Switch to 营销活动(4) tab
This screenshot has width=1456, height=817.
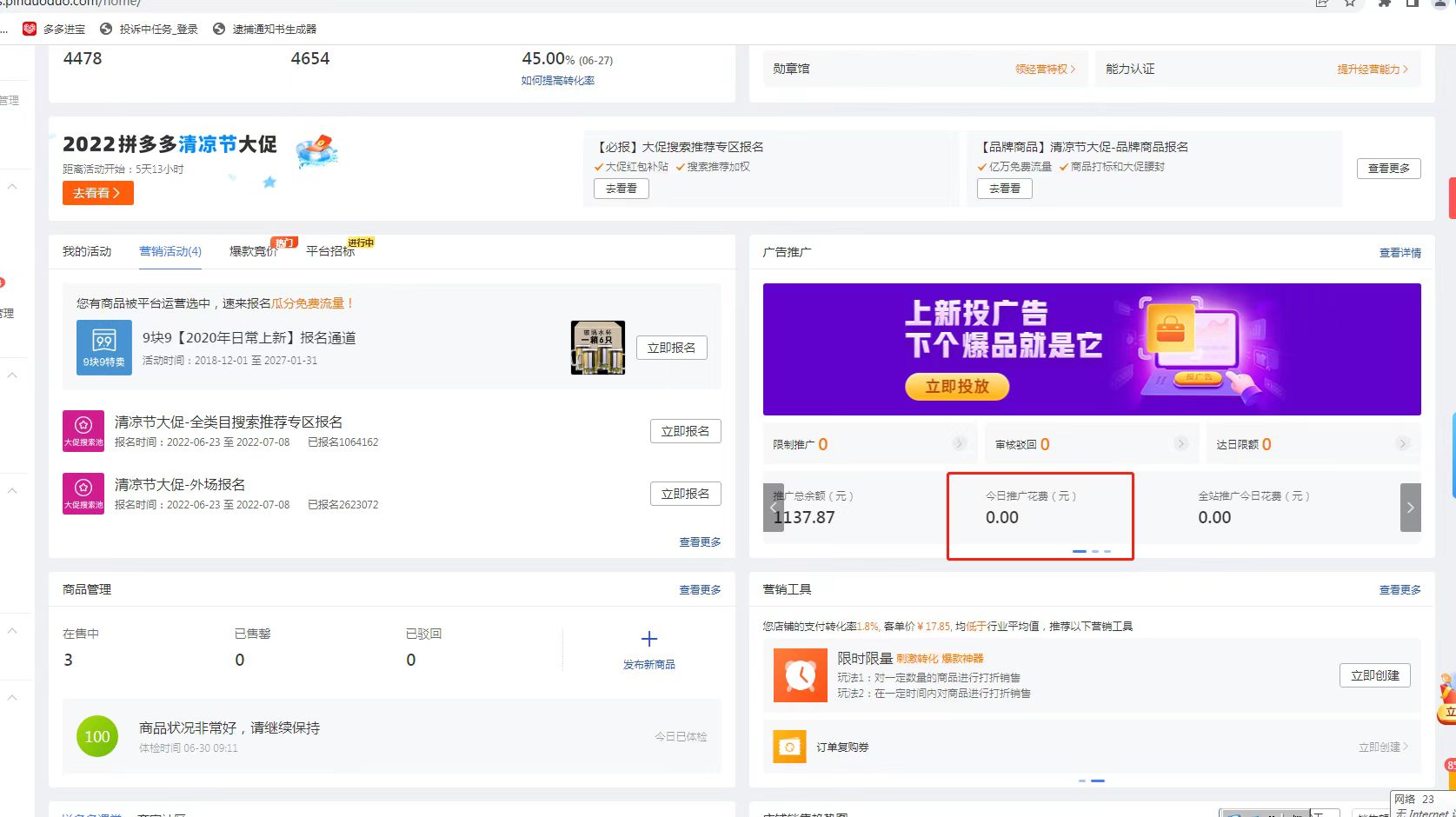click(170, 251)
